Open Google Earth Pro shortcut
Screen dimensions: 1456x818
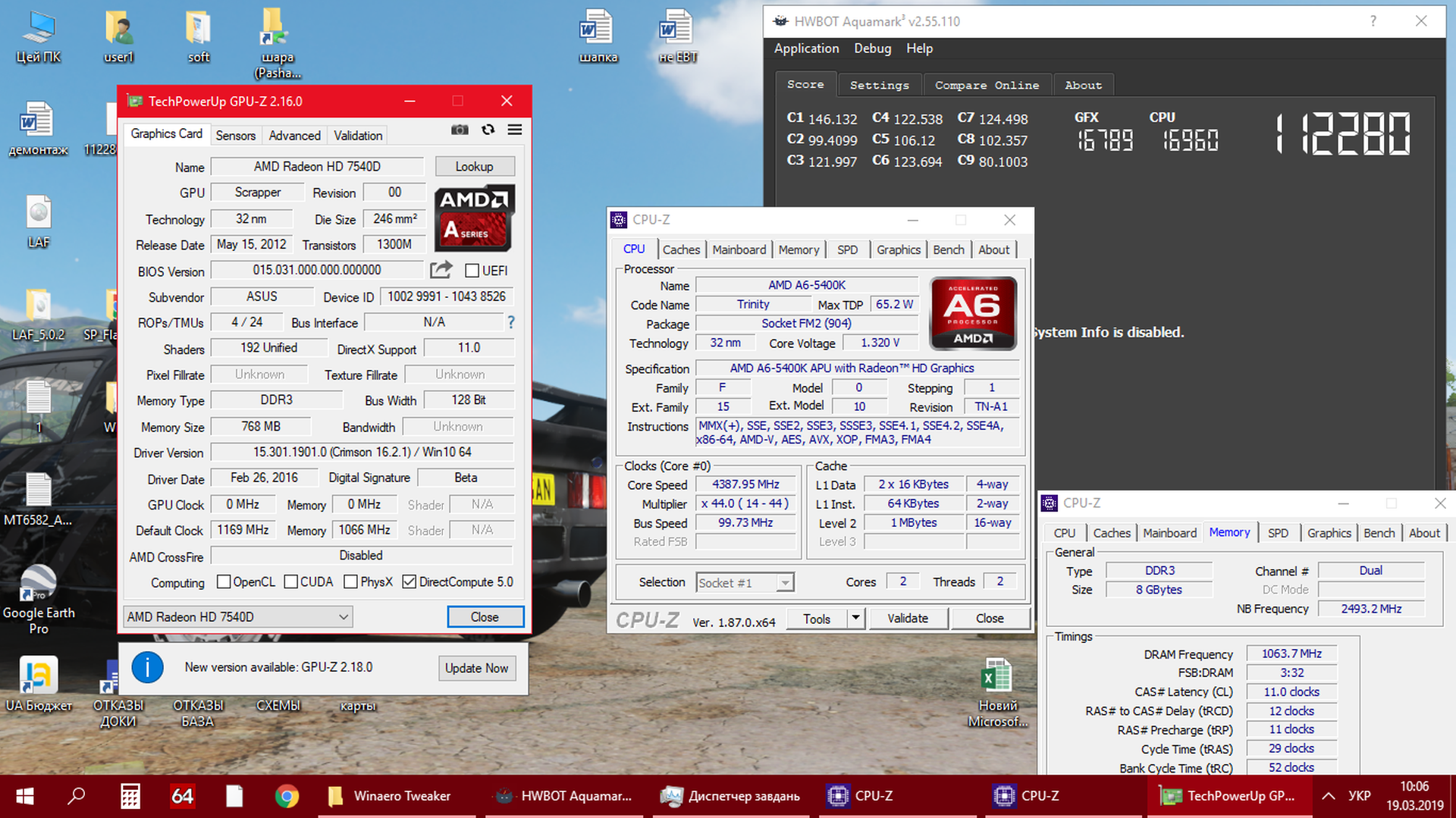tap(38, 599)
